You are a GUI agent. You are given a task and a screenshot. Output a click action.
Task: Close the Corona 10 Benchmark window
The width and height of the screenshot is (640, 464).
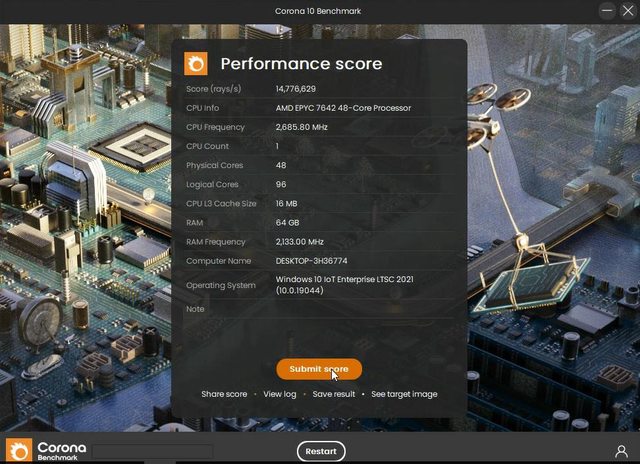click(628, 11)
